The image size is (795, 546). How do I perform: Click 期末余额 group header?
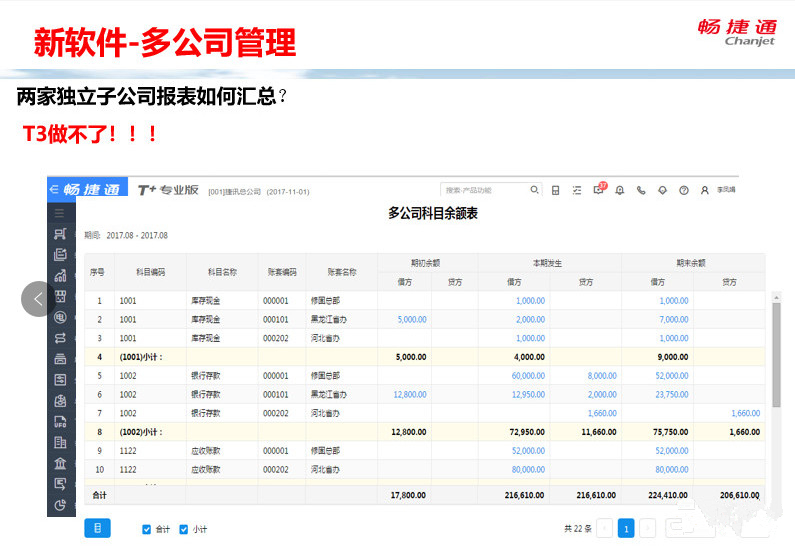pos(691,263)
